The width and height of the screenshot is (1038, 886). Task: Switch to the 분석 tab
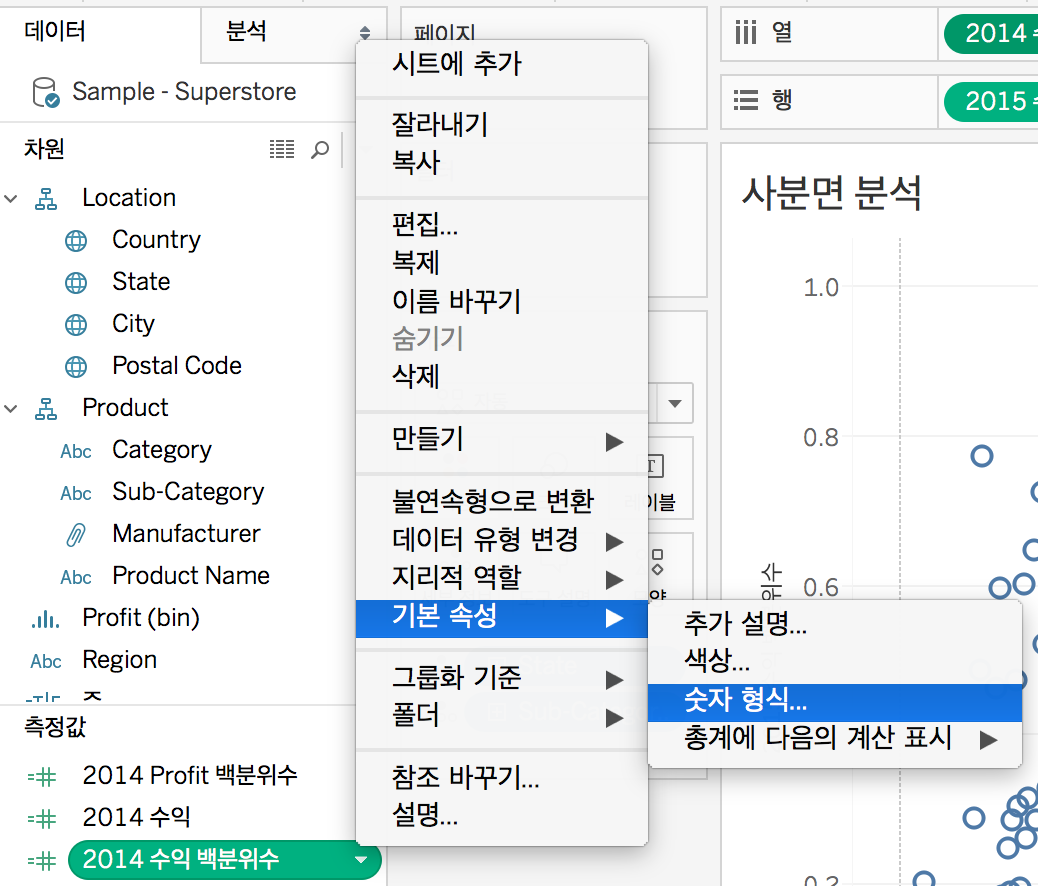(246, 31)
